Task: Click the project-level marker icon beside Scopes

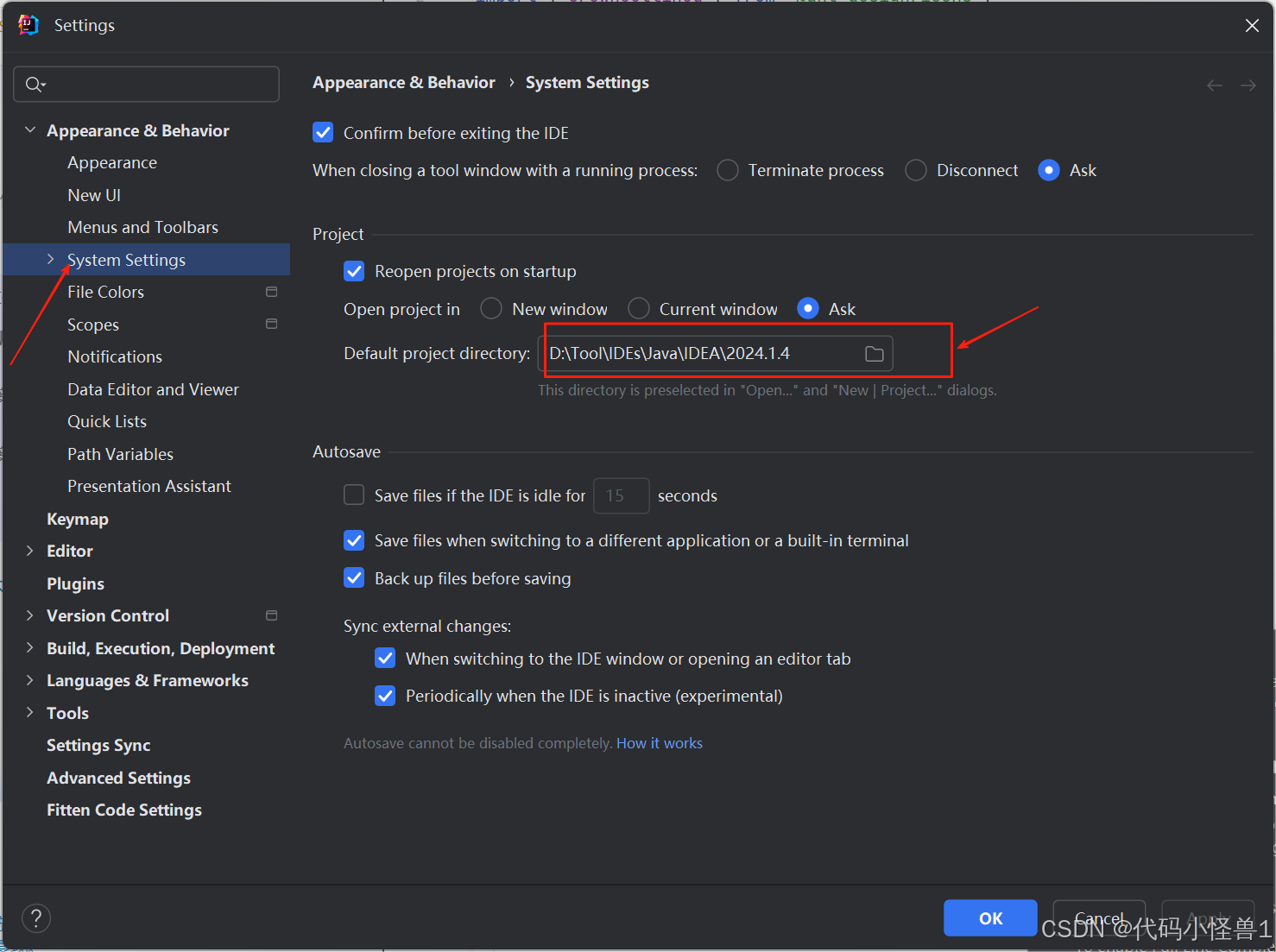Action: [x=272, y=324]
